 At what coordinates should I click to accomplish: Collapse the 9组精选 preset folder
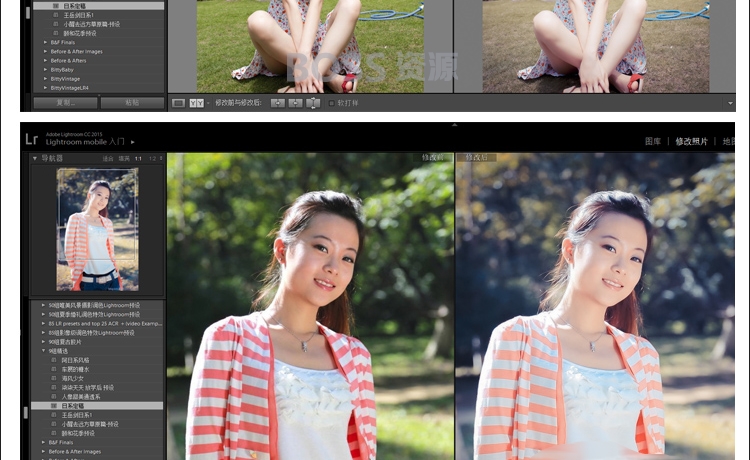(x=44, y=351)
